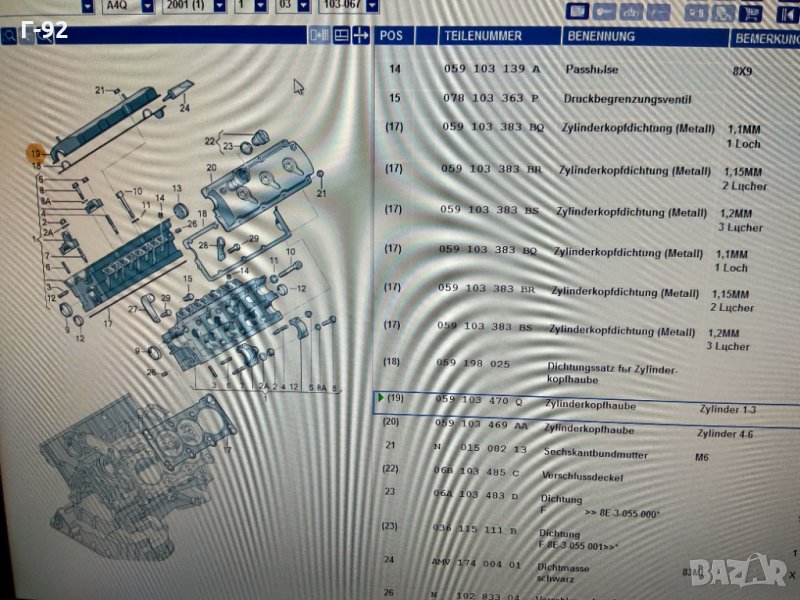Click callout number 20 on the diagram
The height and width of the screenshot is (600, 800).
tap(211, 167)
